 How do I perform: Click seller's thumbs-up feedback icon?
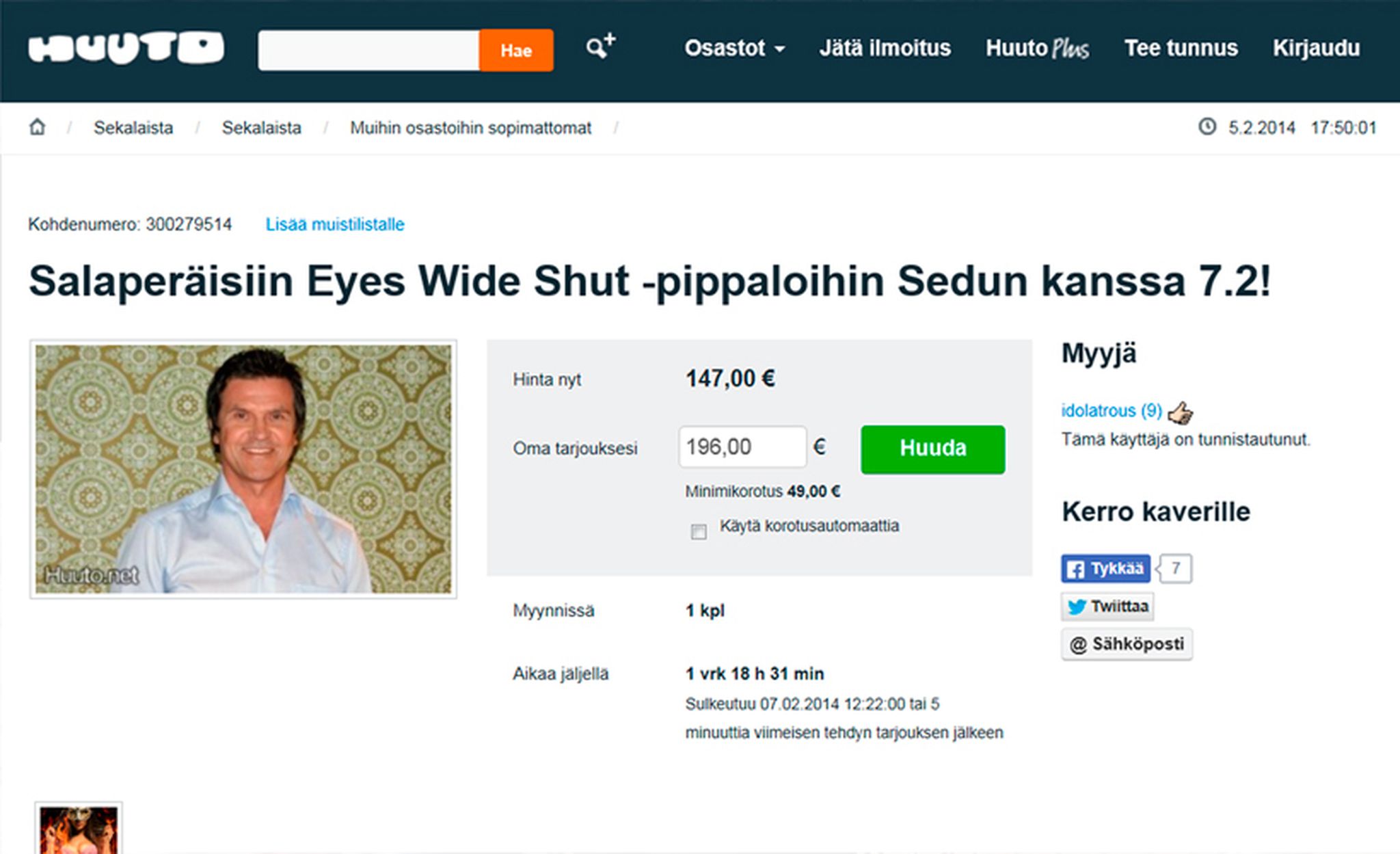point(1181,412)
